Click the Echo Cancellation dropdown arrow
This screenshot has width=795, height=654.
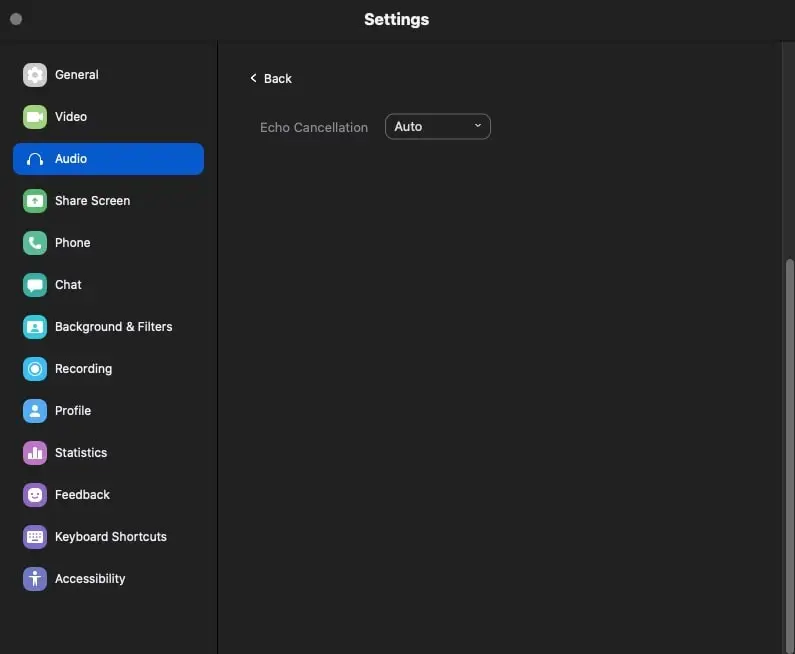point(478,126)
